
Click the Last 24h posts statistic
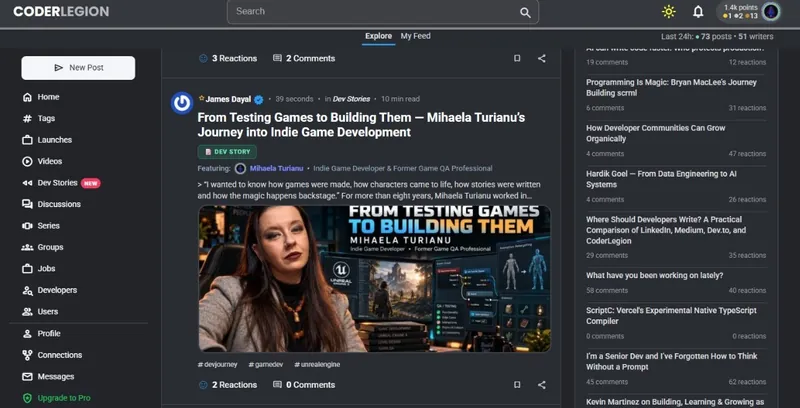click(717, 37)
